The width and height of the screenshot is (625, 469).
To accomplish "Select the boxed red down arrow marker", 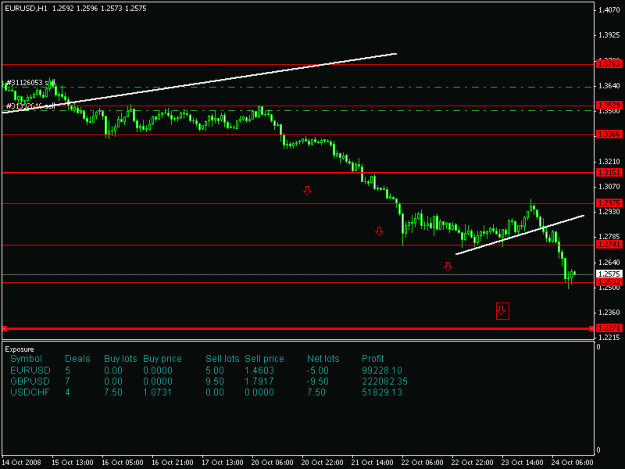I will click(502, 311).
